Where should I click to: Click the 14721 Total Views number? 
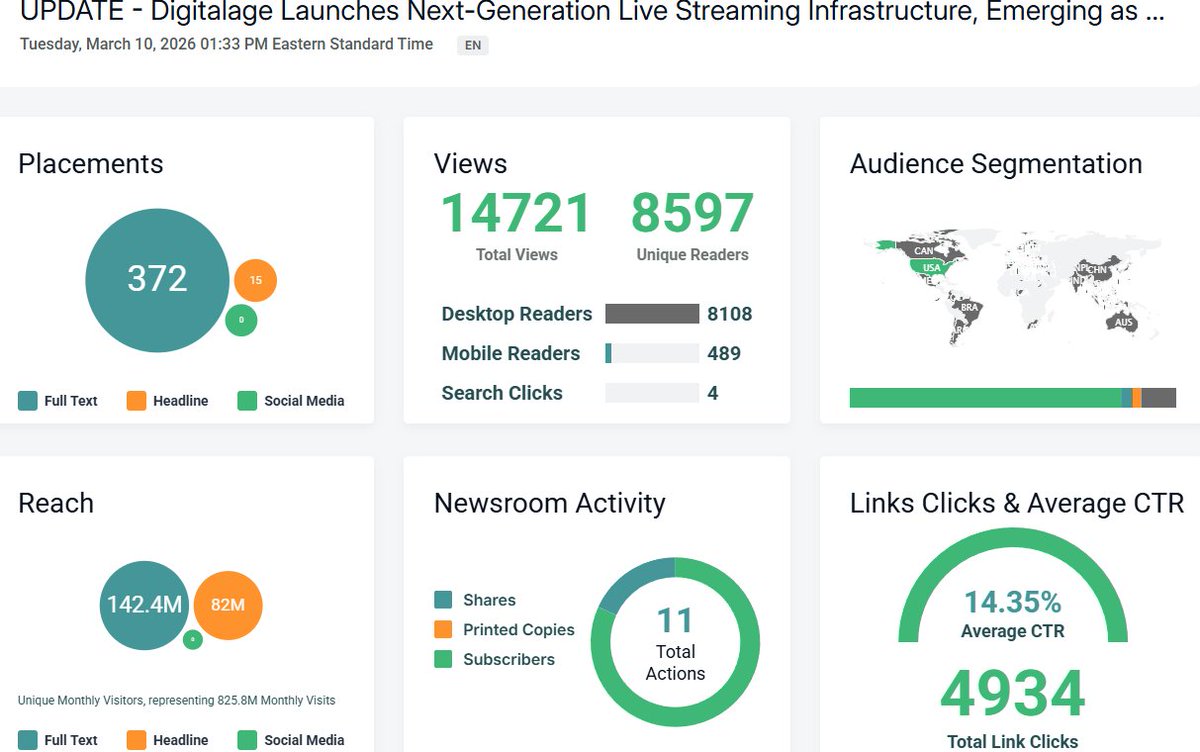point(516,213)
